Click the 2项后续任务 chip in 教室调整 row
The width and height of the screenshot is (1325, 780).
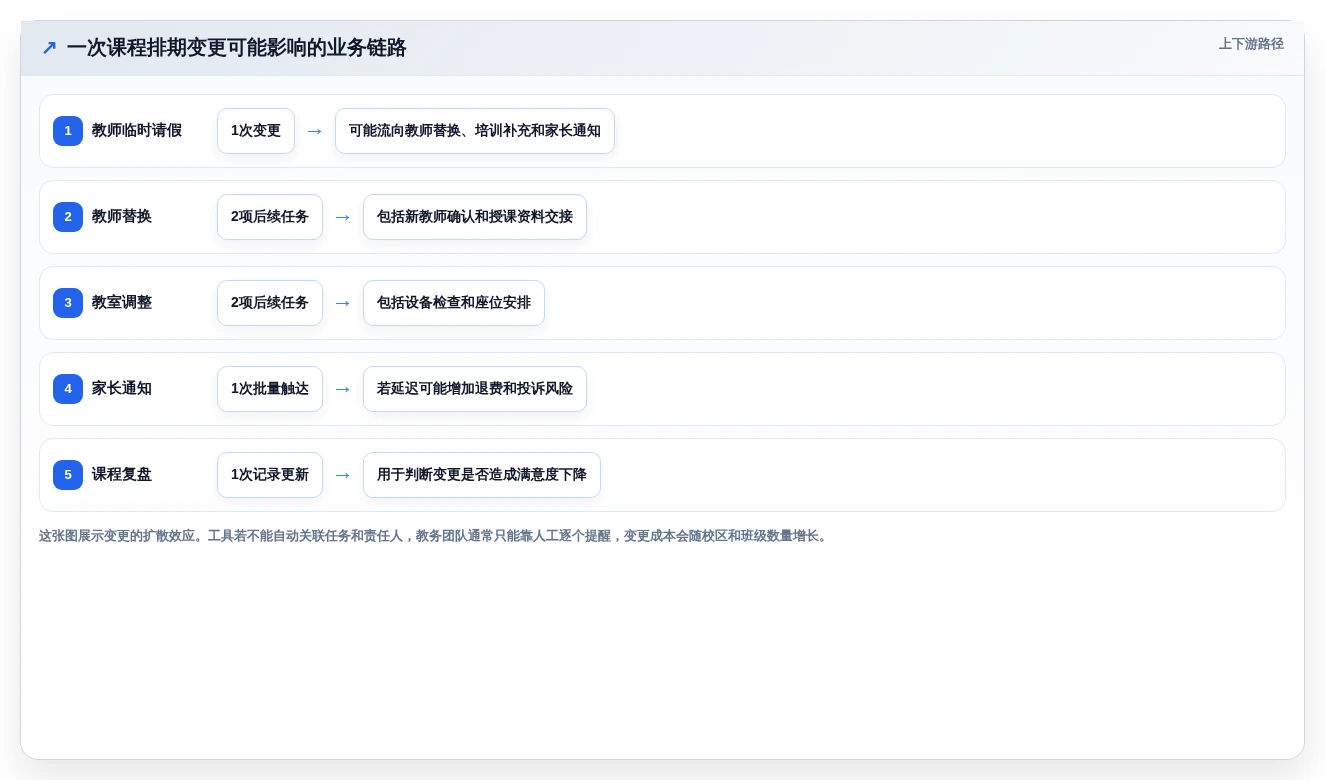pos(270,303)
